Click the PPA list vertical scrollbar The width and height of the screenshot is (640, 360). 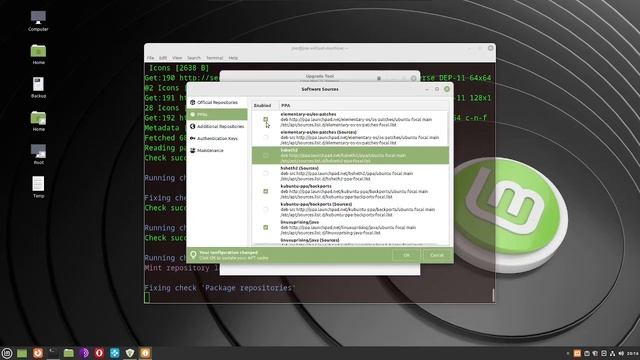pyautogui.click(x=448, y=129)
